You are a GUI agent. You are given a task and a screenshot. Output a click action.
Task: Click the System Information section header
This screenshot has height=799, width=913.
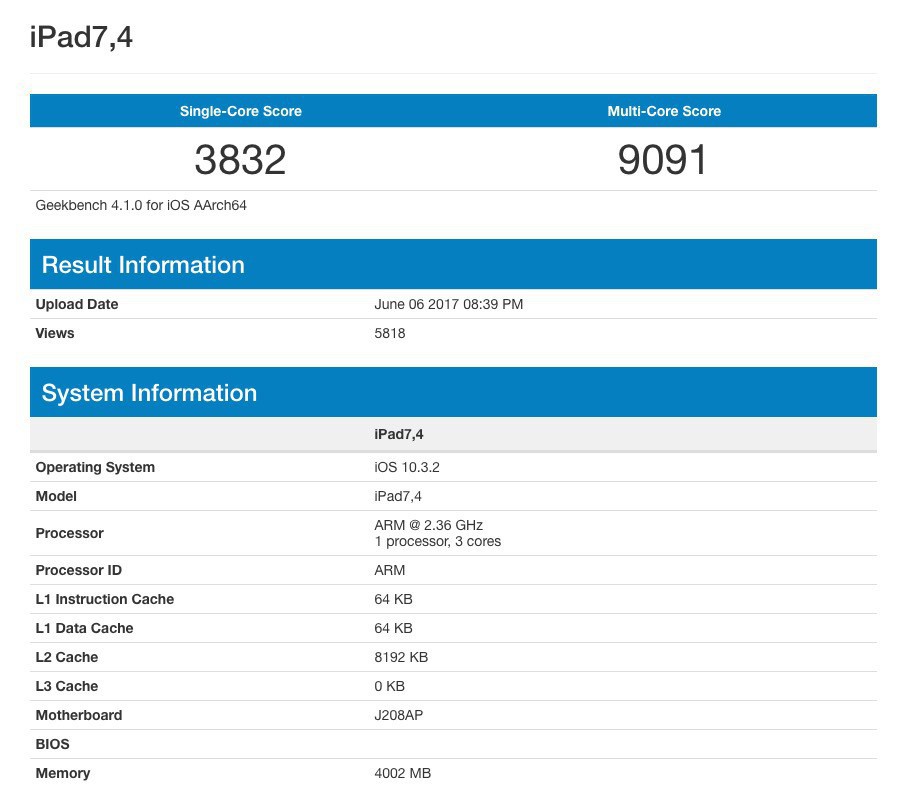pos(149,393)
